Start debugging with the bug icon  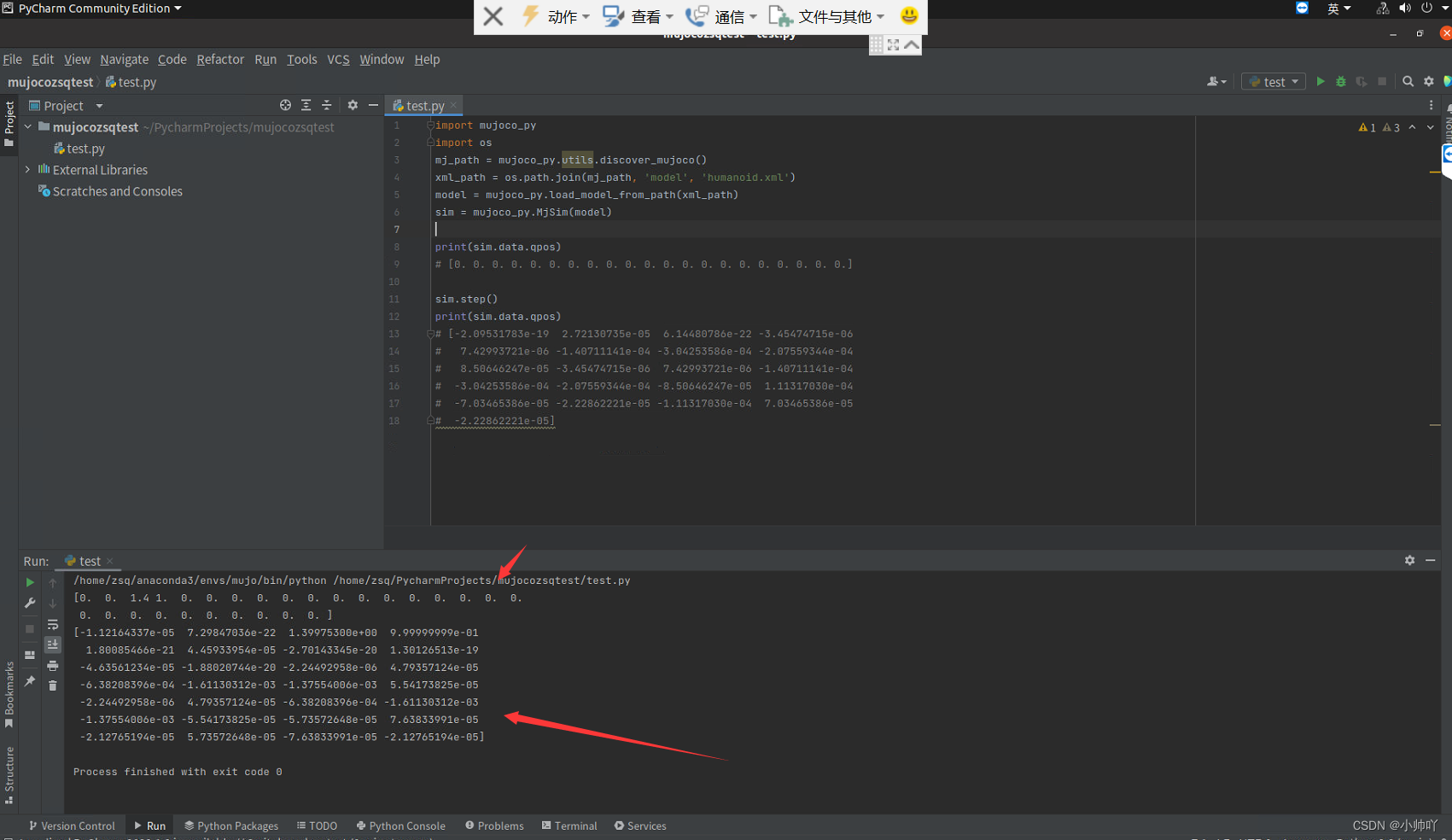(1341, 82)
